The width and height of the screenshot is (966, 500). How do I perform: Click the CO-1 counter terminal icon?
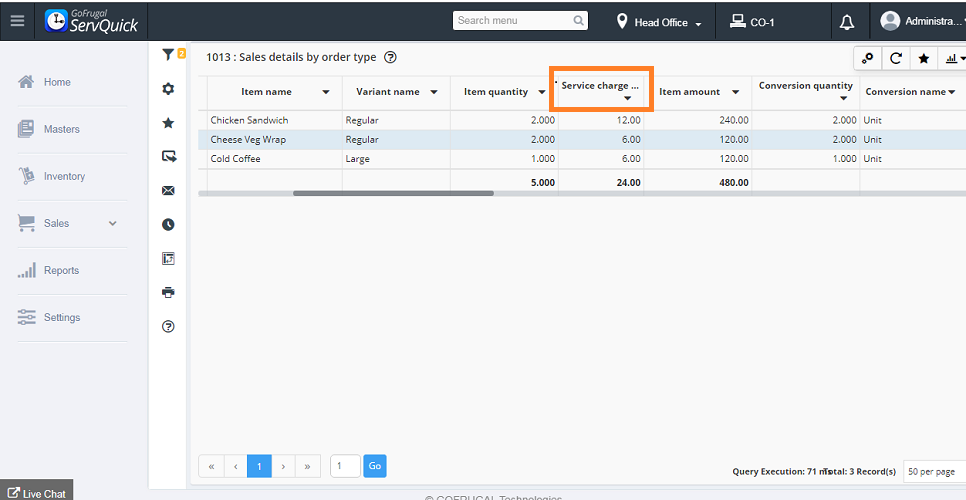pyautogui.click(x=737, y=22)
